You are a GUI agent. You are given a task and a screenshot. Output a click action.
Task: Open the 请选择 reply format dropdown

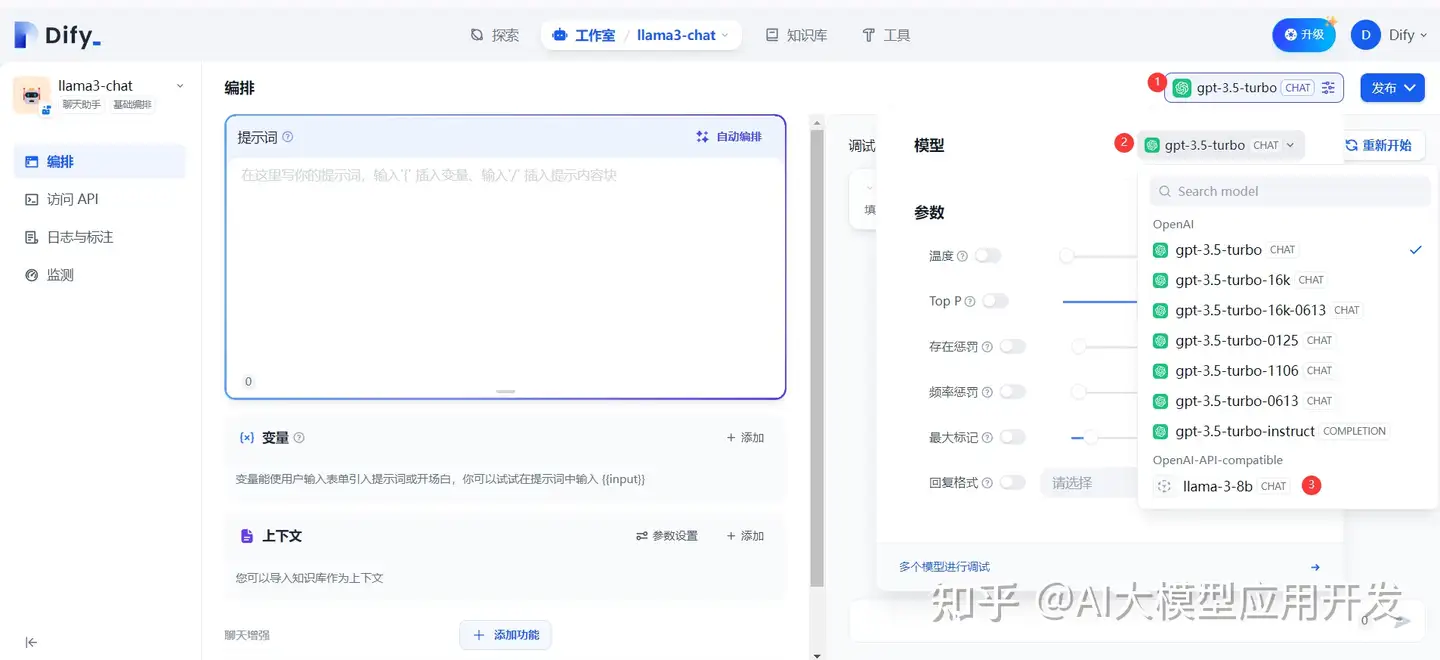click(x=1089, y=483)
